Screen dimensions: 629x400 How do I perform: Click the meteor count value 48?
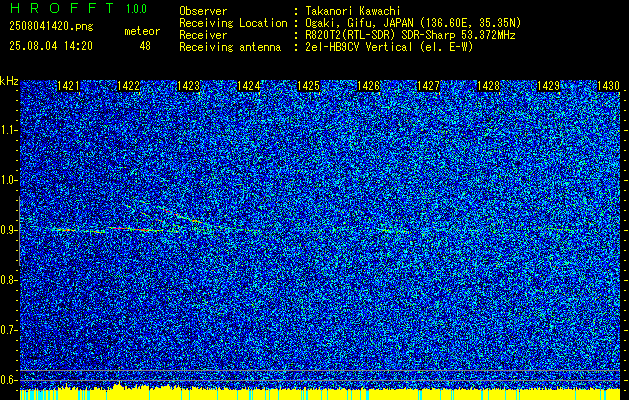click(x=145, y=46)
